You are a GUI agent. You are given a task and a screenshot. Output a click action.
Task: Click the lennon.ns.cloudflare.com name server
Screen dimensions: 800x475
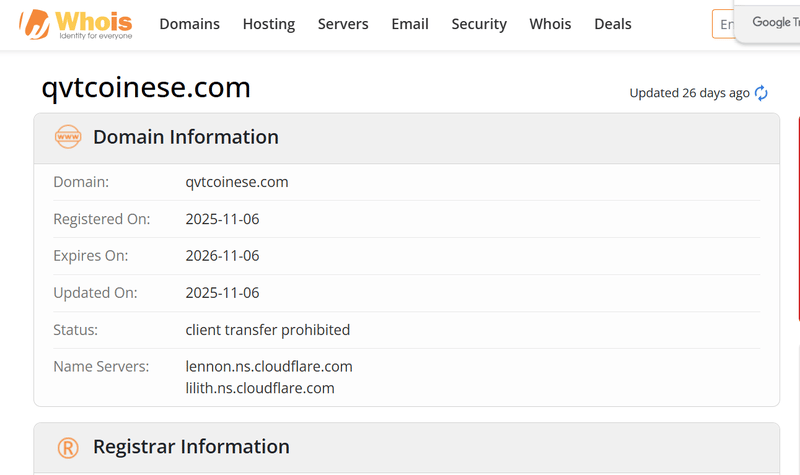coord(269,366)
